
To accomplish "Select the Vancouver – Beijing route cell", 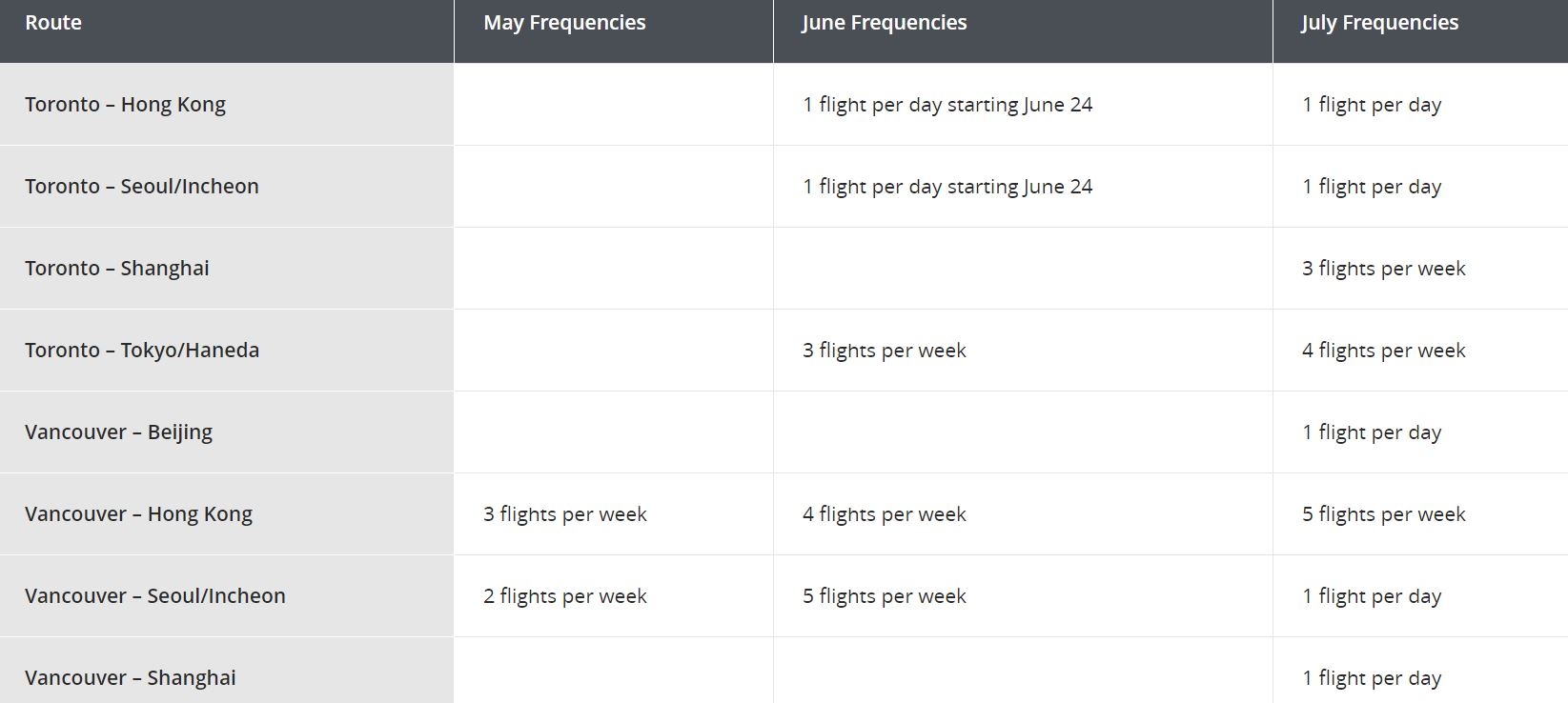I will [x=227, y=432].
